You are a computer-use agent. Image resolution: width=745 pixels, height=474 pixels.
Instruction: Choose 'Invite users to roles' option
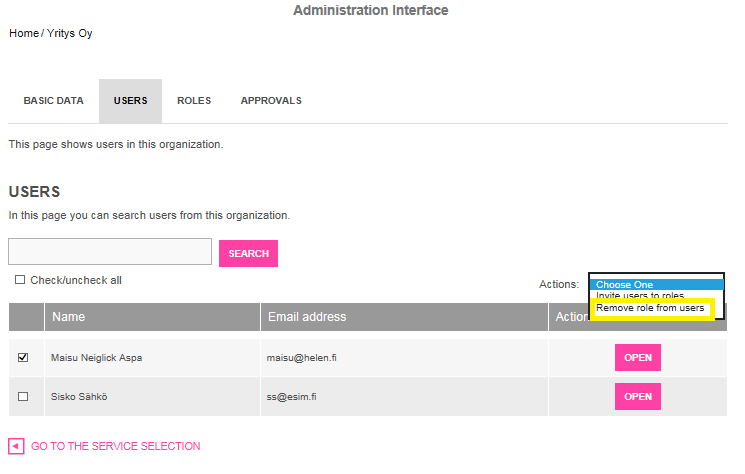640,296
